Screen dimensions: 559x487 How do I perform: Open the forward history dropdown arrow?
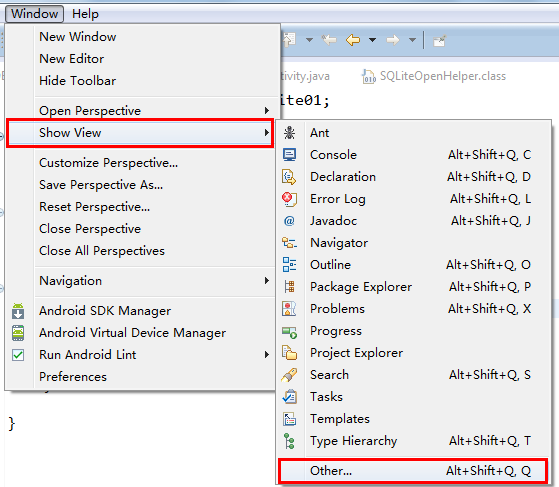point(412,40)
